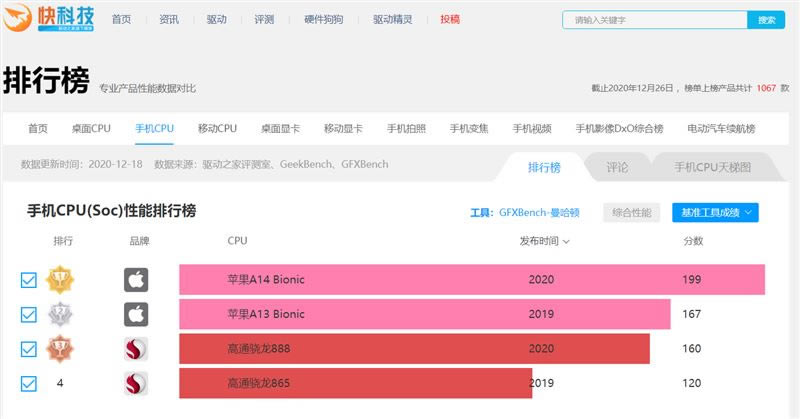Viewport: 800px width, 419px height.
Task: Open 硬件狗狗 in the top navigation
Action: 323,19
